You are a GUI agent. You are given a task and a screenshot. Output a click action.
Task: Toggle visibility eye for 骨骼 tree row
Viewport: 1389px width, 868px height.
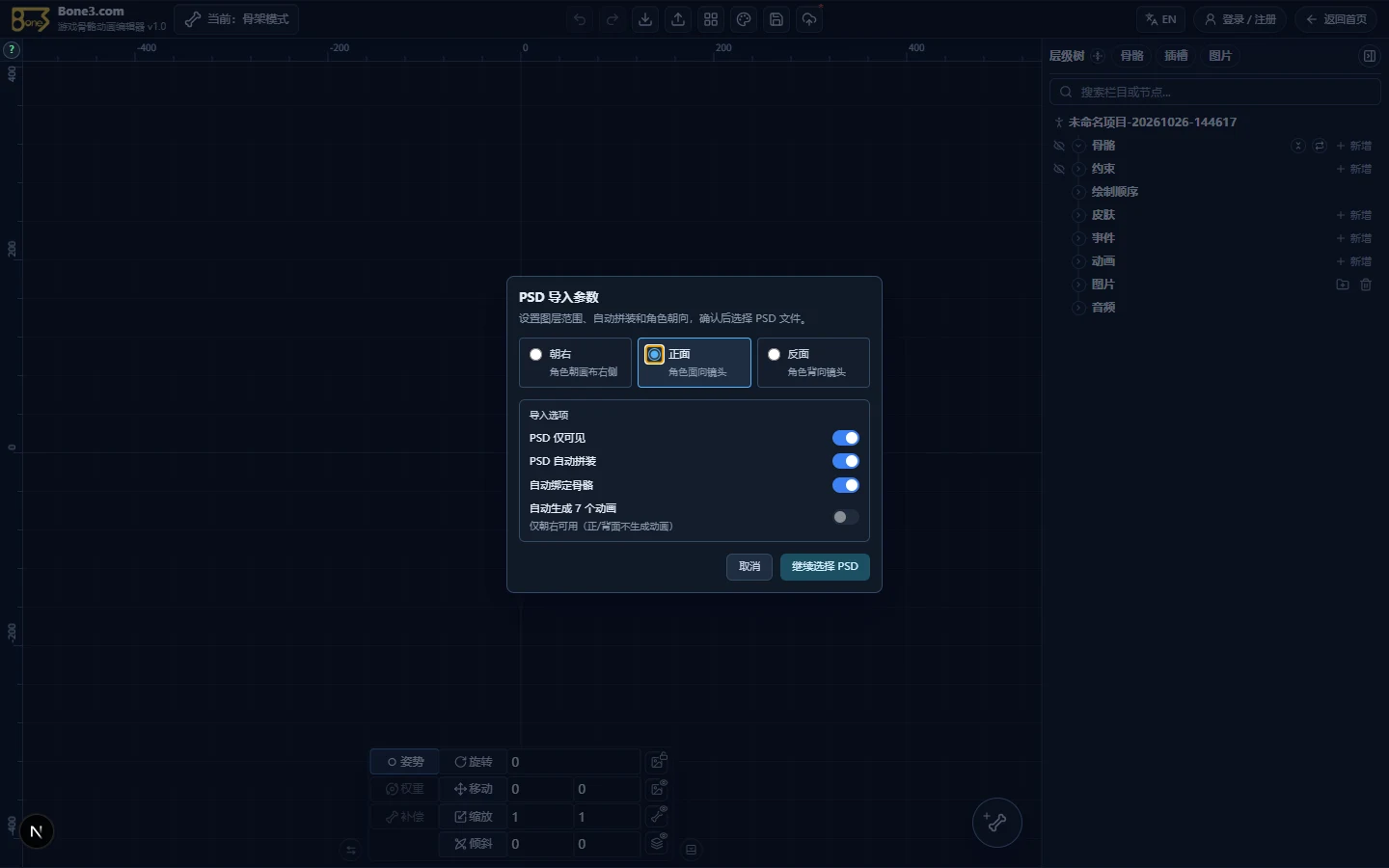(1059, 146)
